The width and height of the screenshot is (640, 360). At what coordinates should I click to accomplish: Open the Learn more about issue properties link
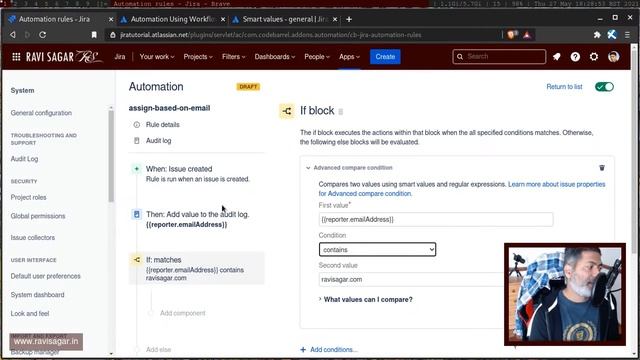(462, 189)
